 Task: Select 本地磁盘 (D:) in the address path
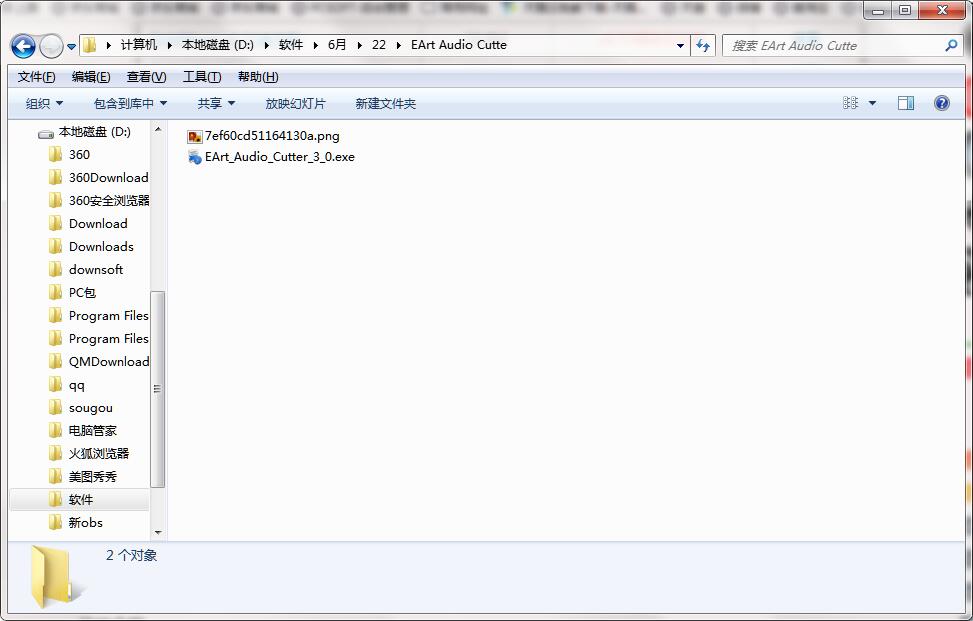point(217,45)
